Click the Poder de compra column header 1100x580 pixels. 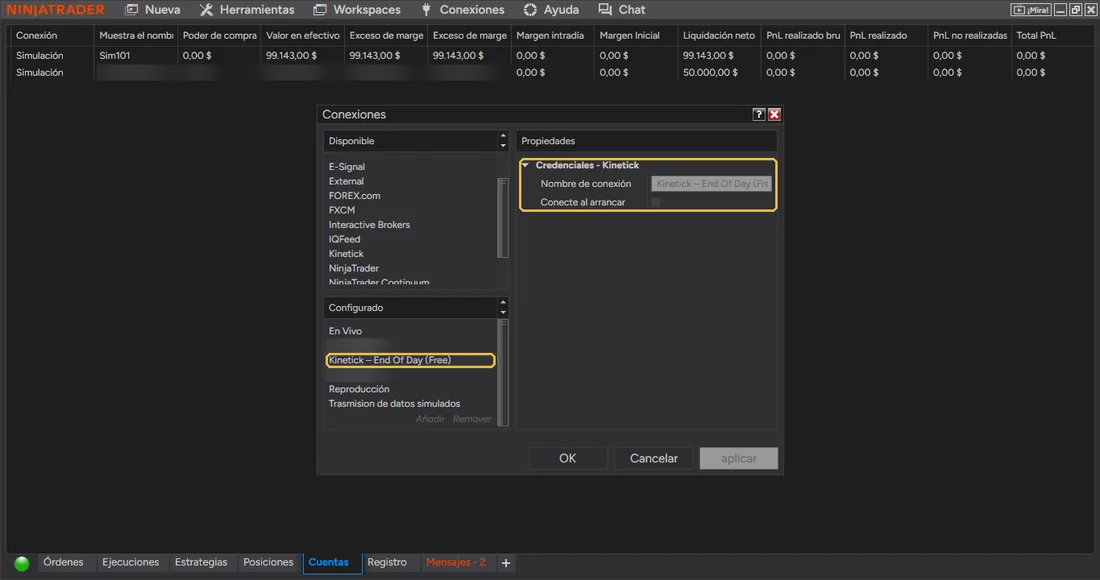coord(220,35)
